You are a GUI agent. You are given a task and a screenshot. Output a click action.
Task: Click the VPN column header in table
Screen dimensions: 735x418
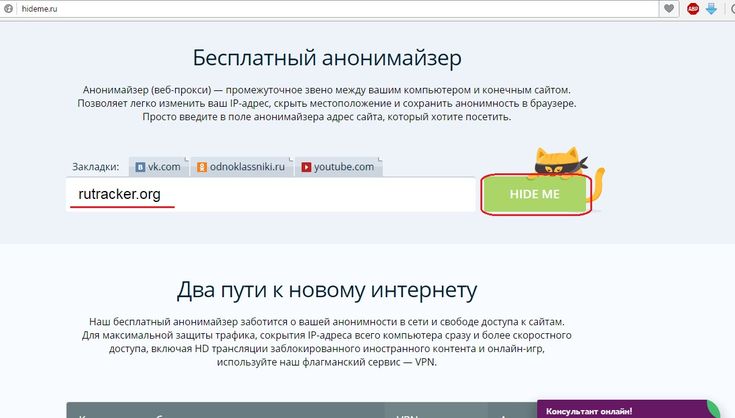[407, 413]
